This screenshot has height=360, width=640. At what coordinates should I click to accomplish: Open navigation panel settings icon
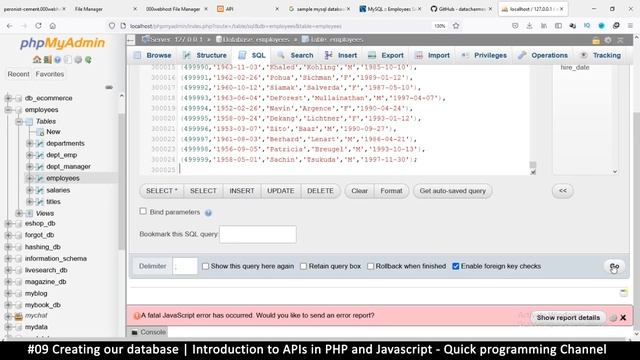[x=78, y=60]
